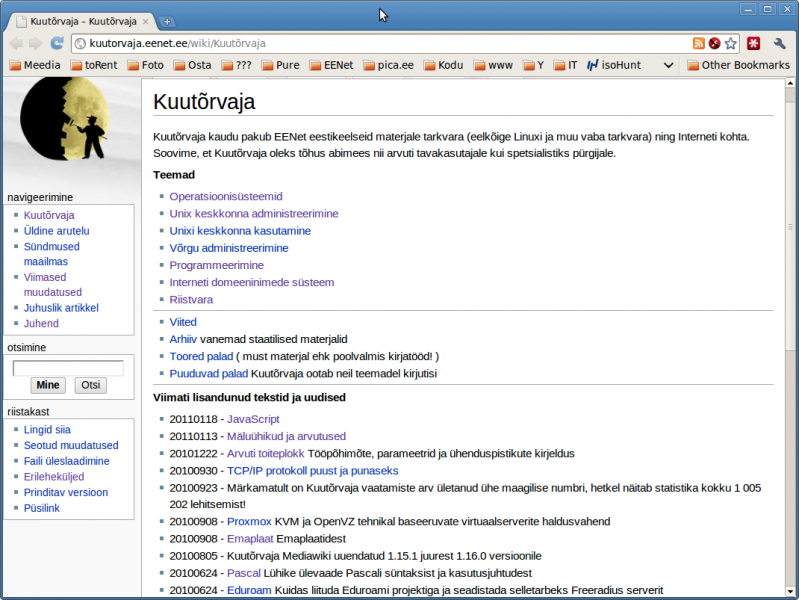Click the page scrollbar down arrow
The image size is (799, 600).
790,591
